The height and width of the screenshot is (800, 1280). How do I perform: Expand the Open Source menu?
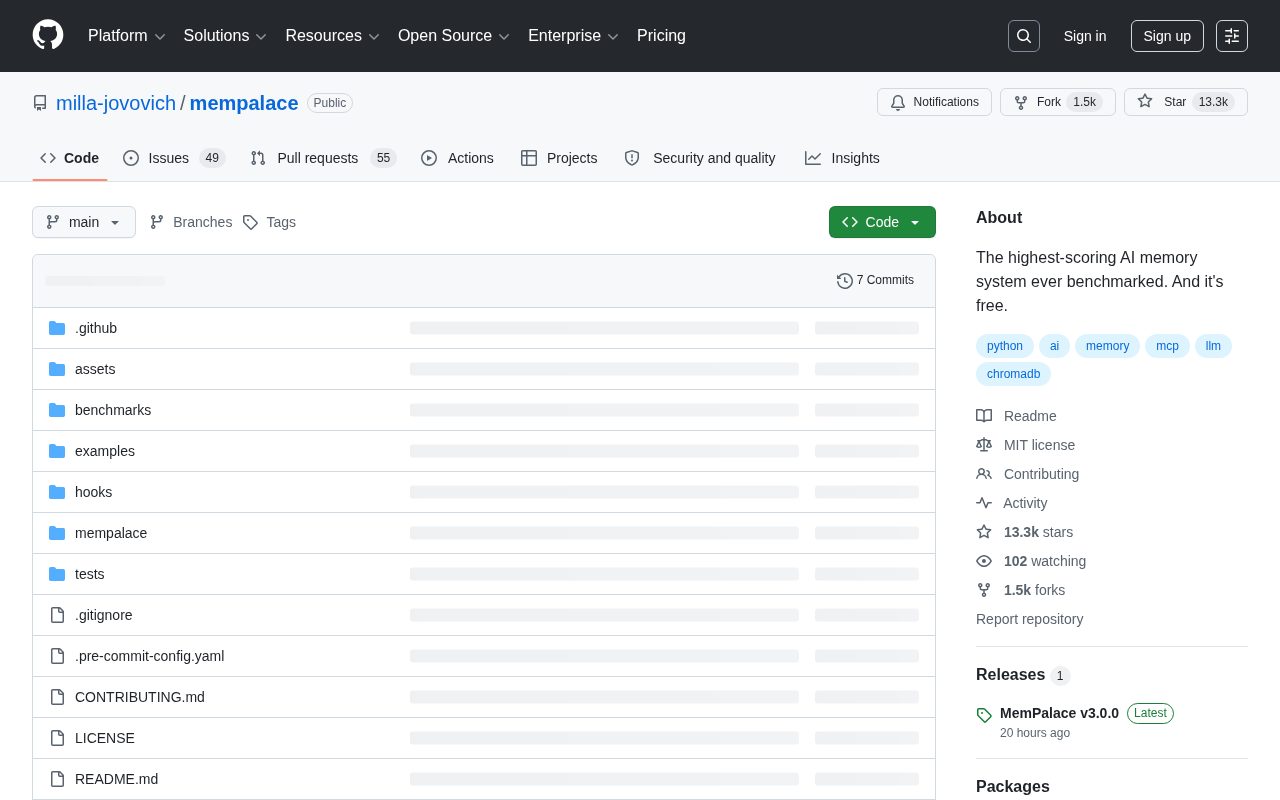point(454,36)
